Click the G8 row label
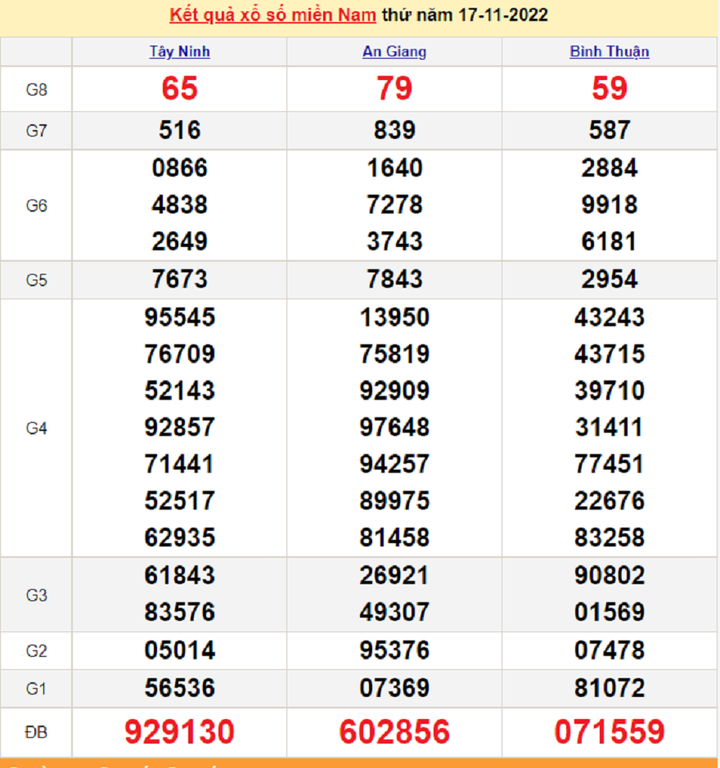Screen dimensions: 720x768 pos(36,90)
